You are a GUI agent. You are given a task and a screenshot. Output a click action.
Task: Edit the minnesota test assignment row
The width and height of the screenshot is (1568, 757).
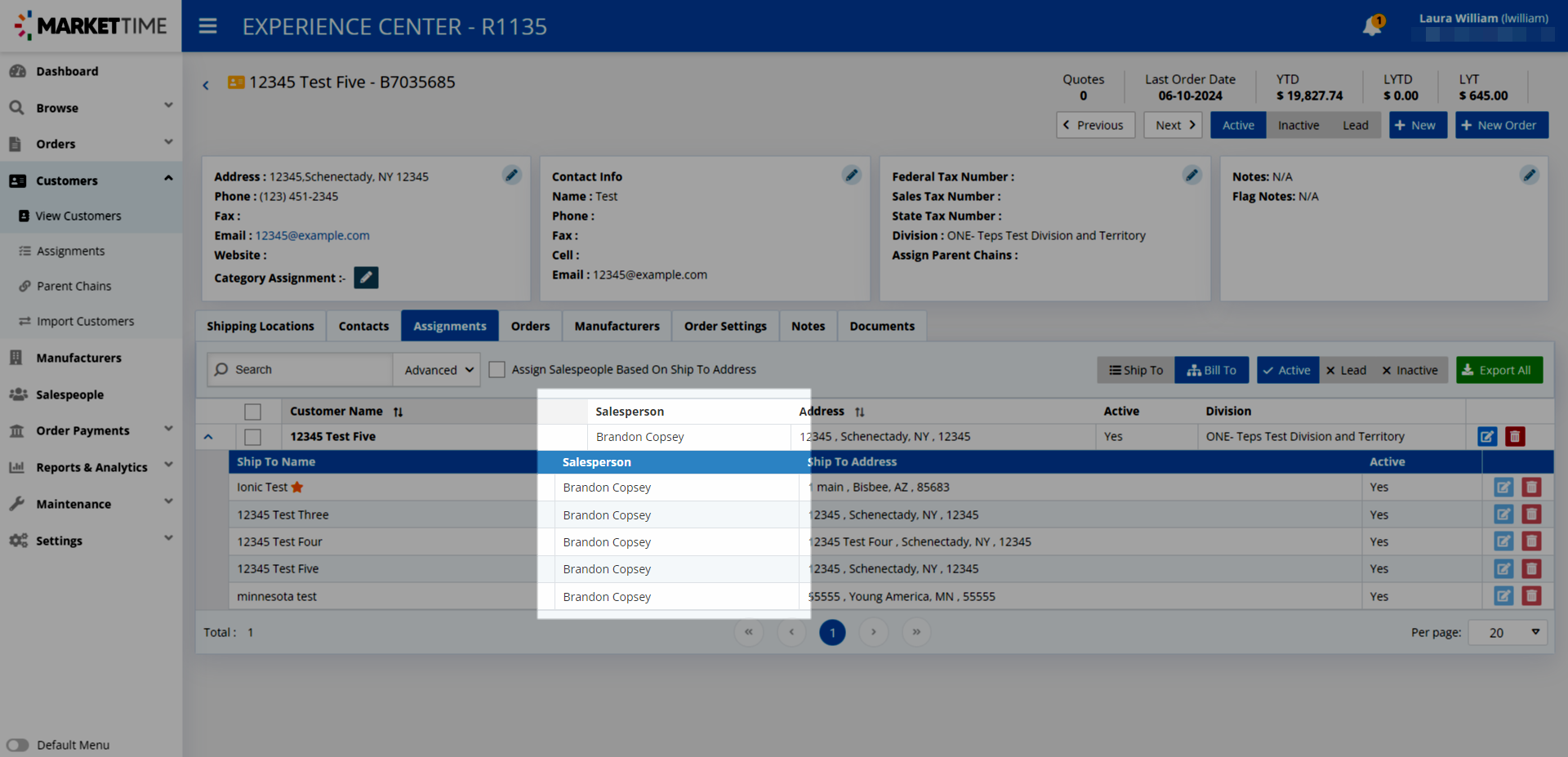point(1503,596)
